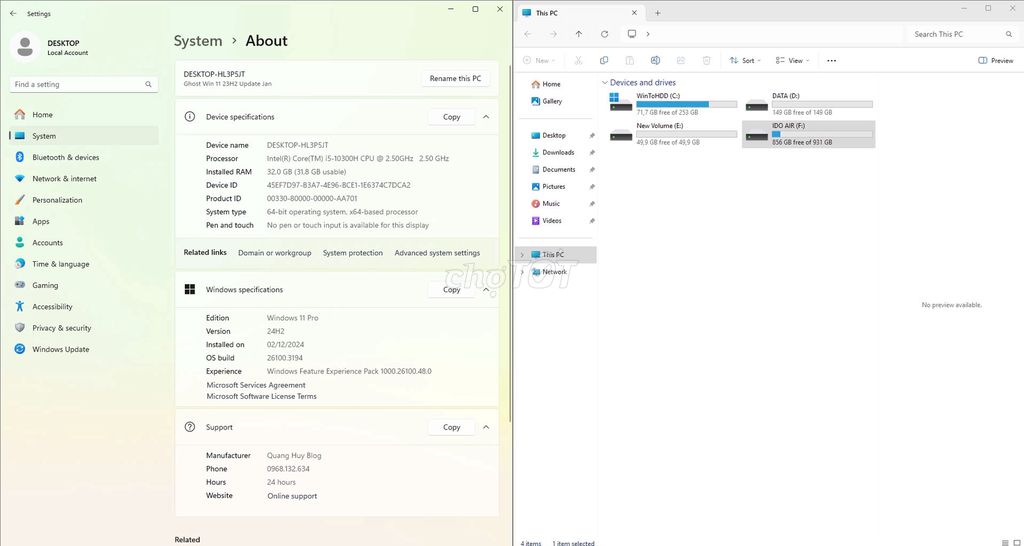Open Microsoft Software License Terms link
Screen dimensions: 1024x546
(x=261, y=396)
